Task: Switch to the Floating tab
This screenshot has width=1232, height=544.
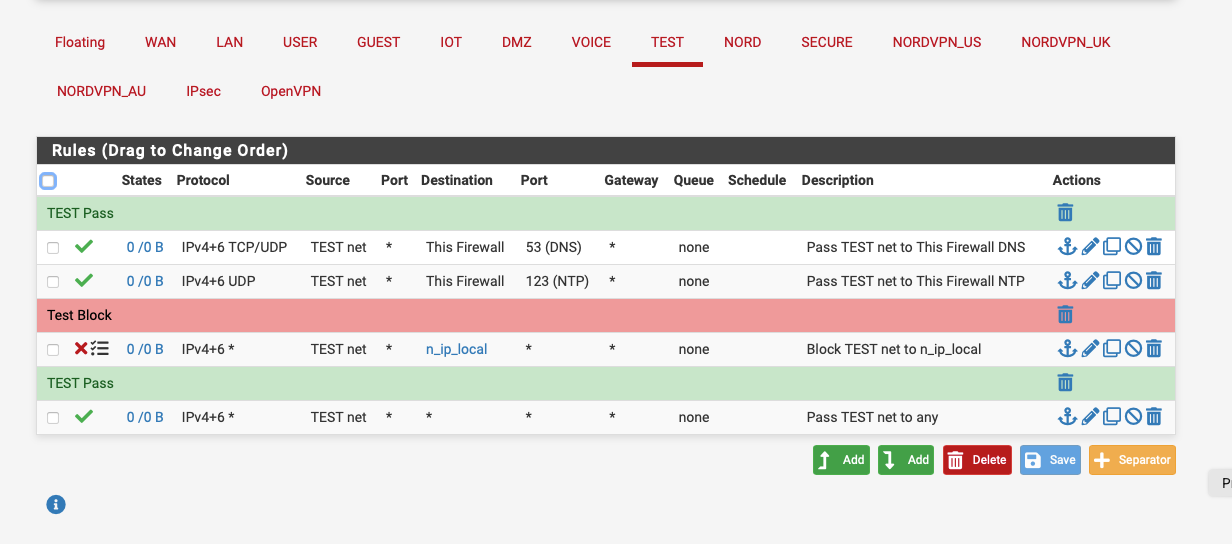Action: coord(80,42)
